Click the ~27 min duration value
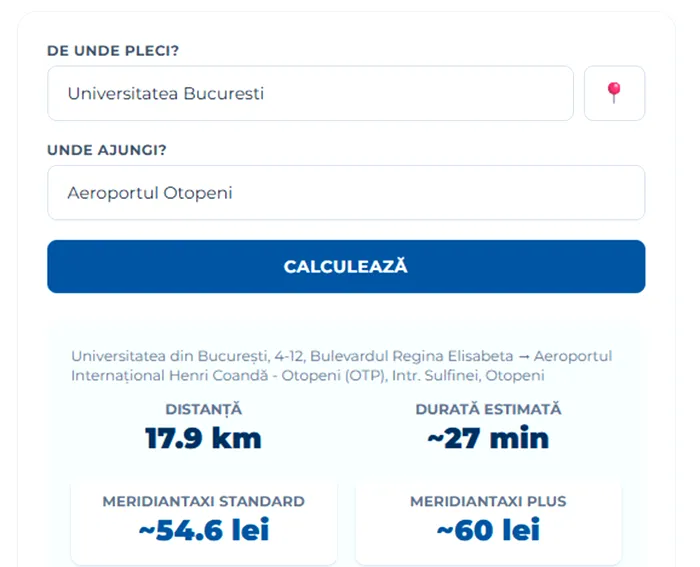700x567 pixels. (488, 438)
